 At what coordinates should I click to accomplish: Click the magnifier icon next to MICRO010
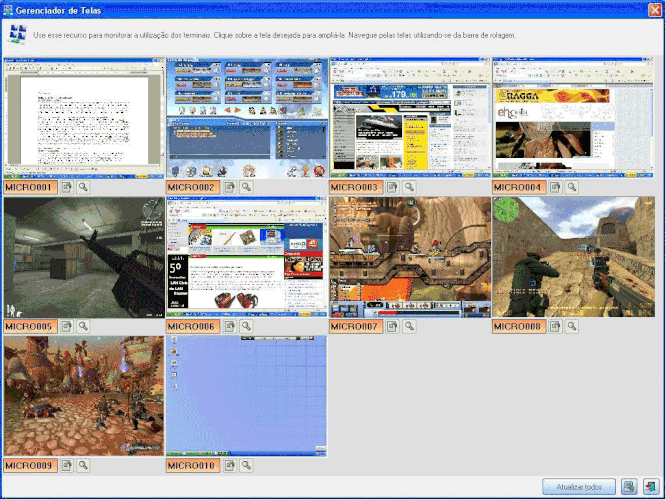click(x=246, y=466)
